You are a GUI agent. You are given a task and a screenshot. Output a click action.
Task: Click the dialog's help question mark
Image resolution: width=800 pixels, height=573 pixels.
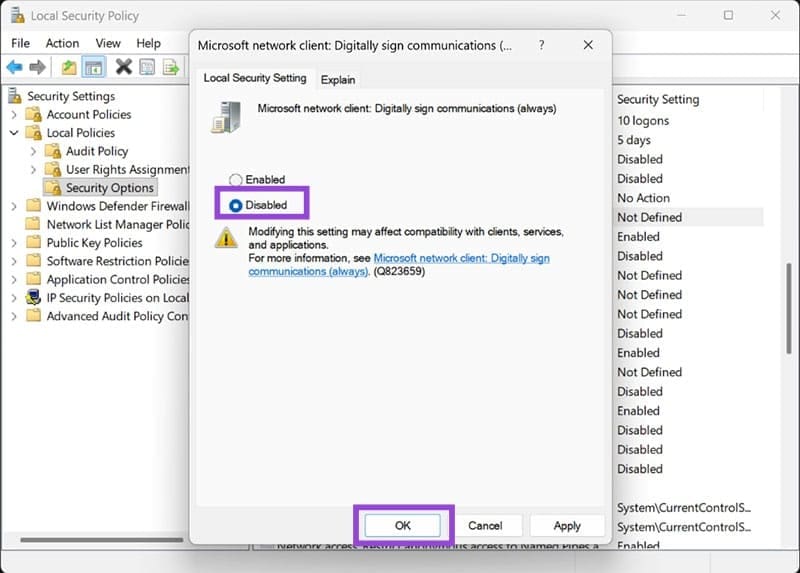[541, 45]
